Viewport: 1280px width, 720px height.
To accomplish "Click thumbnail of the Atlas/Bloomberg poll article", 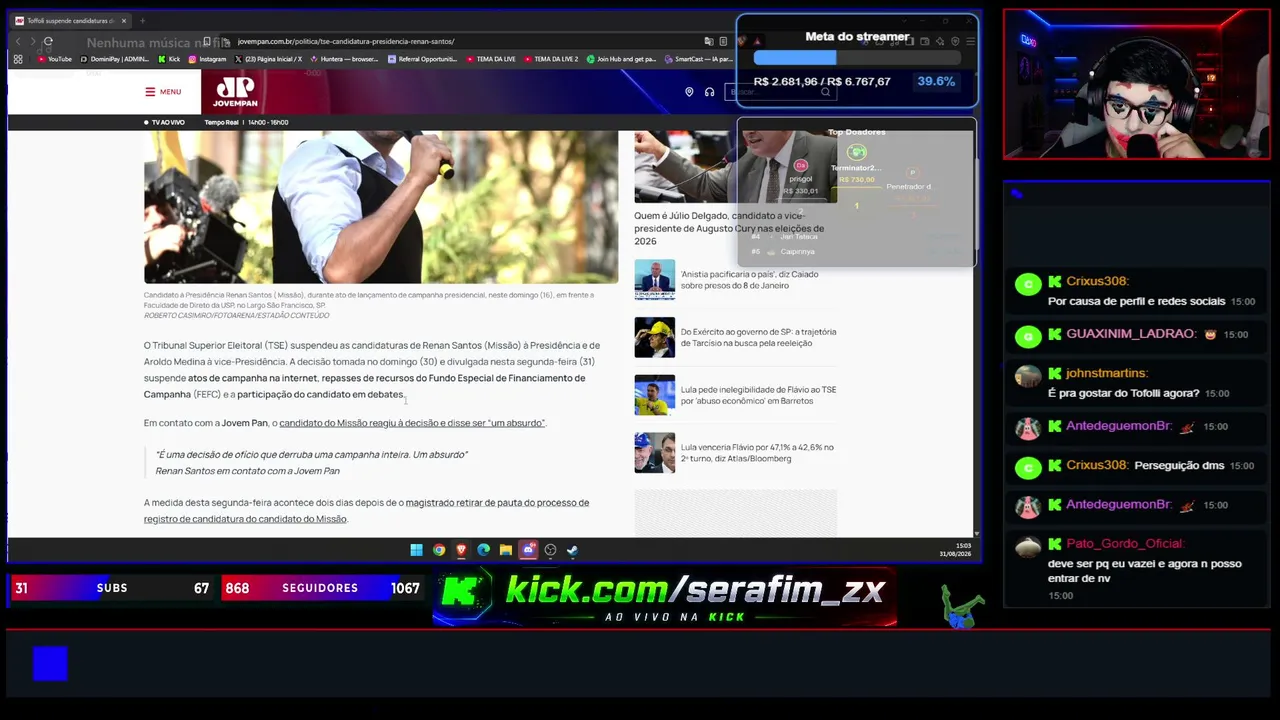I will [654, 453].
